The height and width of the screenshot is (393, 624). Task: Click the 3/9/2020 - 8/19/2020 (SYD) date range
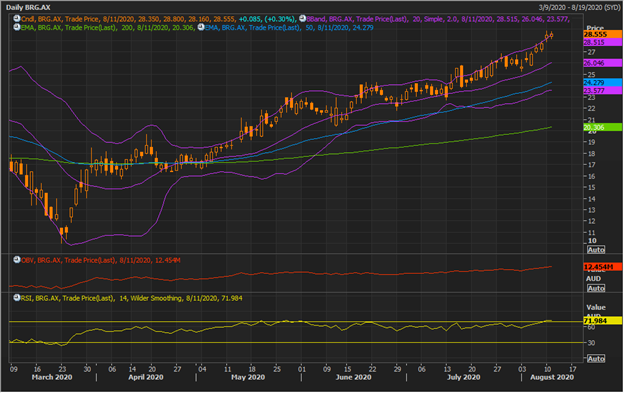[579, 8]
